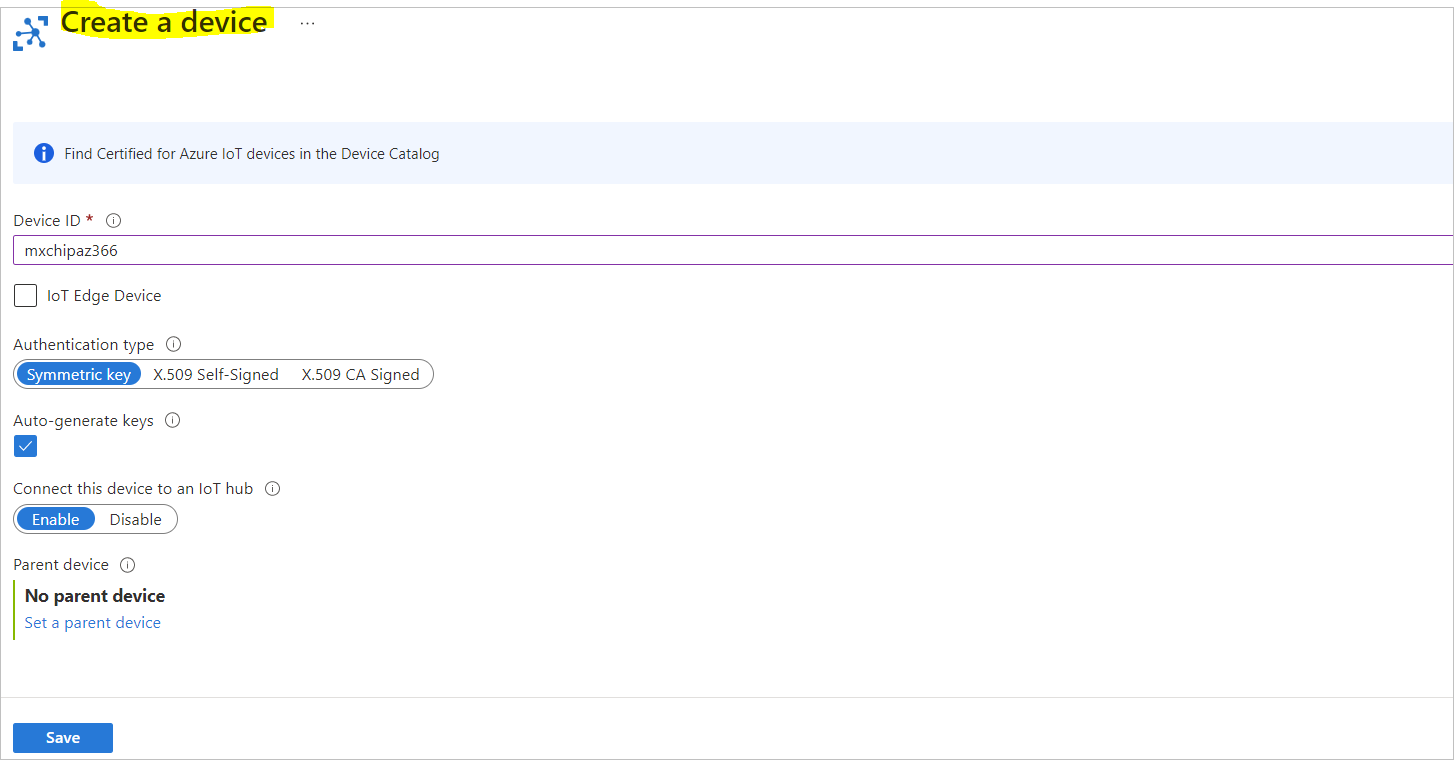This screenshot has width=1454, height=760.
Task: Select Symmetric key authentication
Action: point(79,375)
